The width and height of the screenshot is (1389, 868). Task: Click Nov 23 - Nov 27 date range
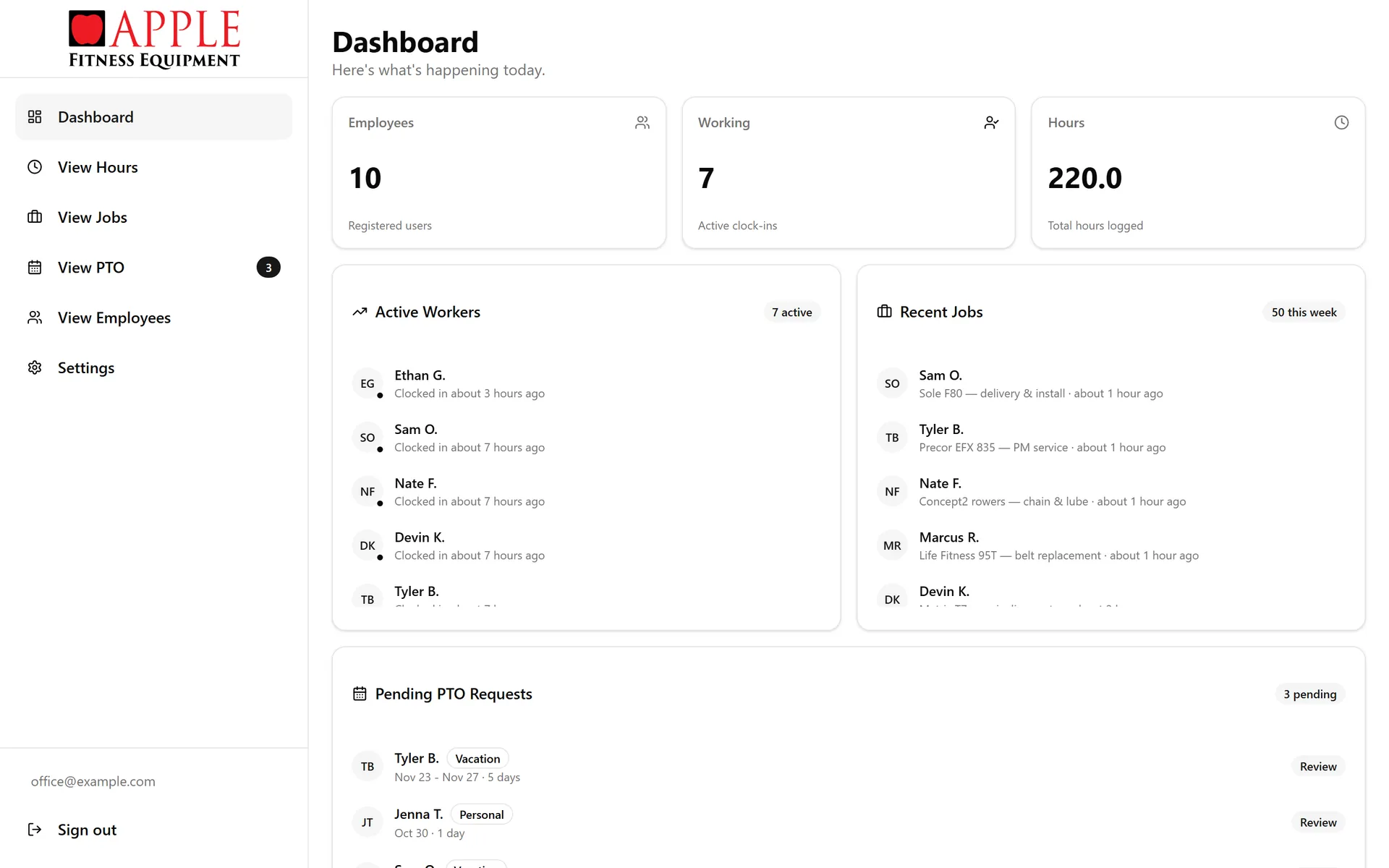click(436, 777)
